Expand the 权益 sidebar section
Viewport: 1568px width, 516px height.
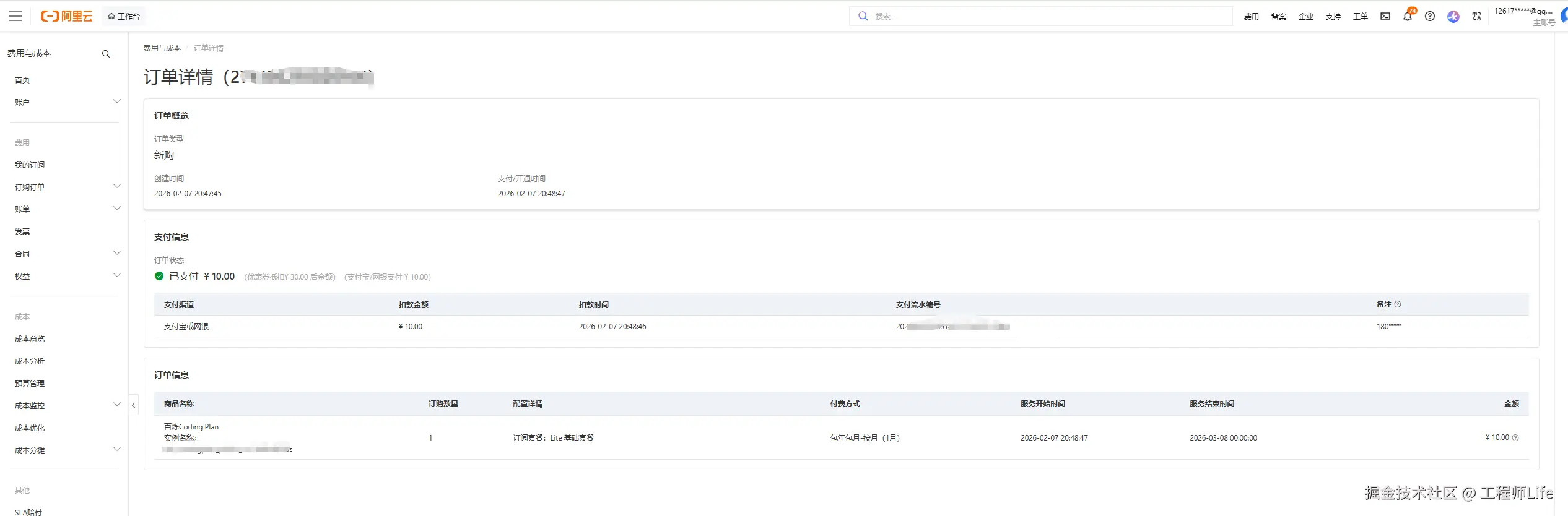[67, 276]
